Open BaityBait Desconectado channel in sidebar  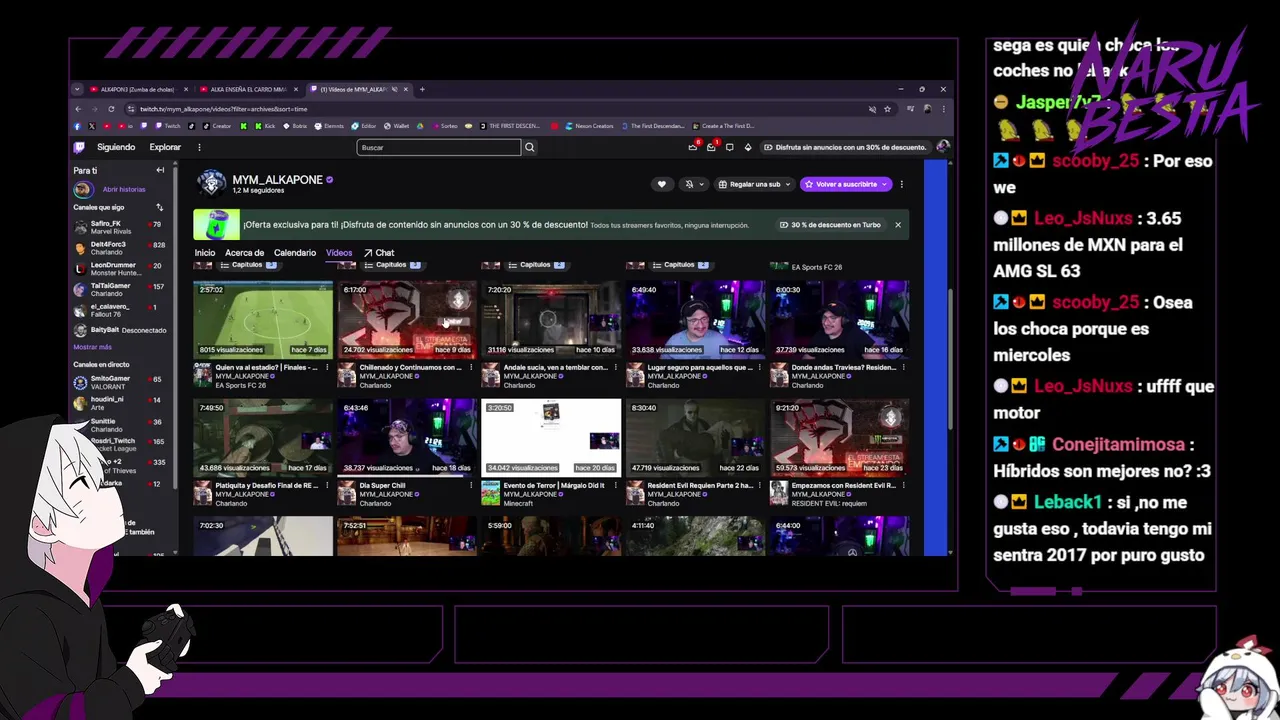[119, 330]
